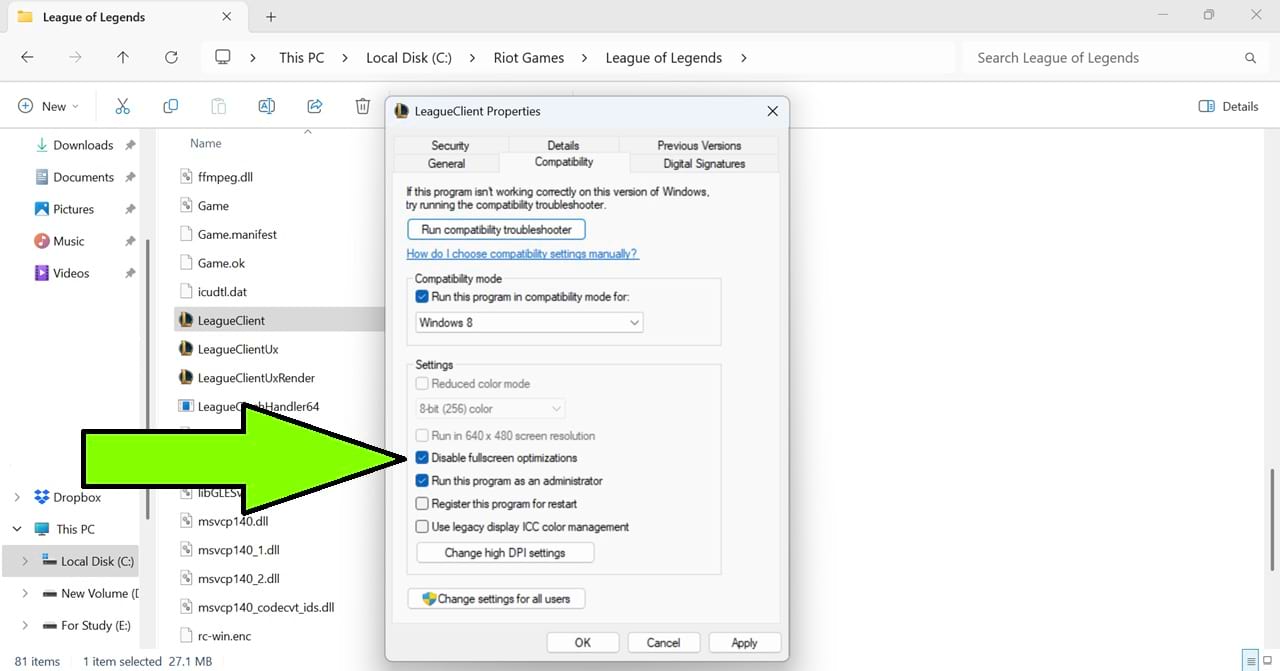Screen dimensions: 1280x671
Task: Click the Copy icon in the toolbar
Action: 171,106
